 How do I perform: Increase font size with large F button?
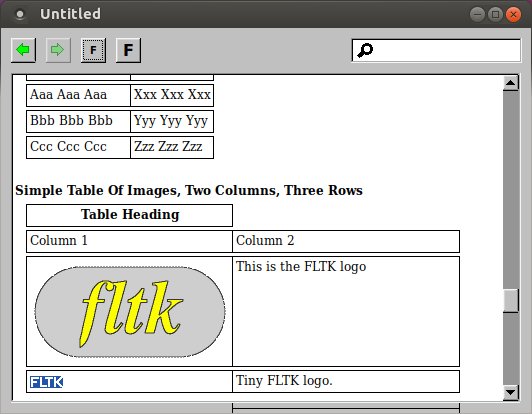coord(128,50)
